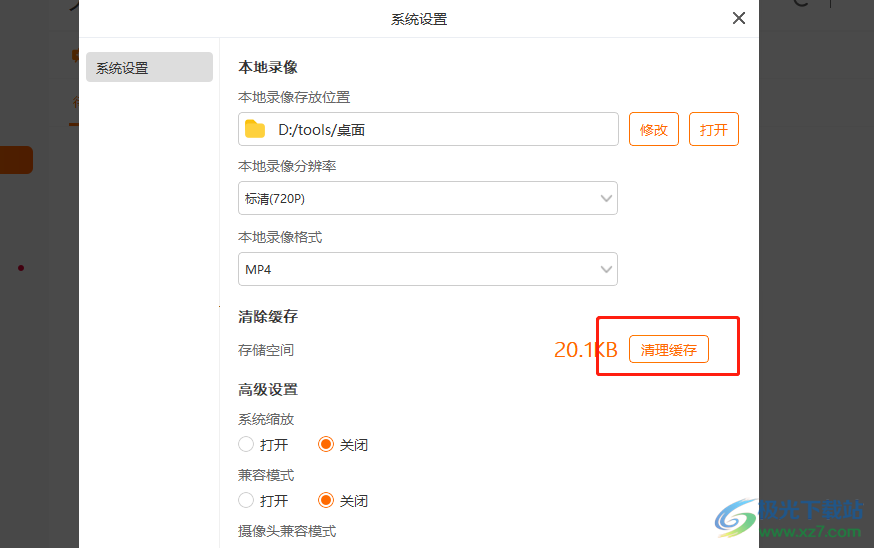Close the 系统设置 dialog with X icon
Viewport: 874px width, 548px height.
pos(739,18)
